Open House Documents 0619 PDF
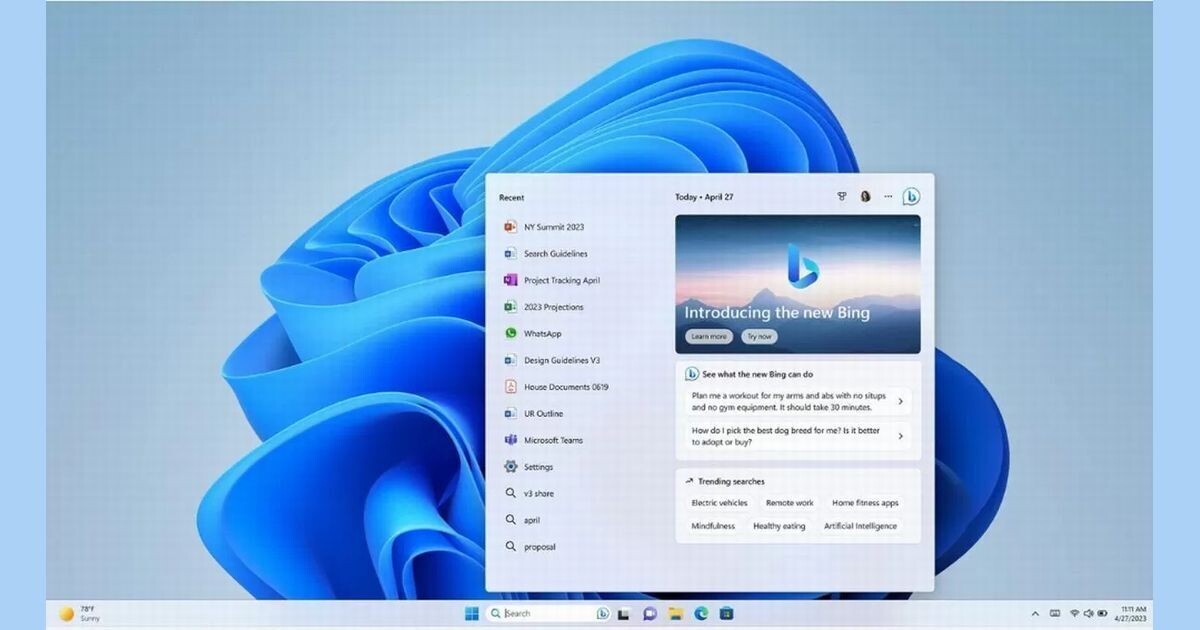The height and width of the screenshot is (630, 1200). click(557, 387)
